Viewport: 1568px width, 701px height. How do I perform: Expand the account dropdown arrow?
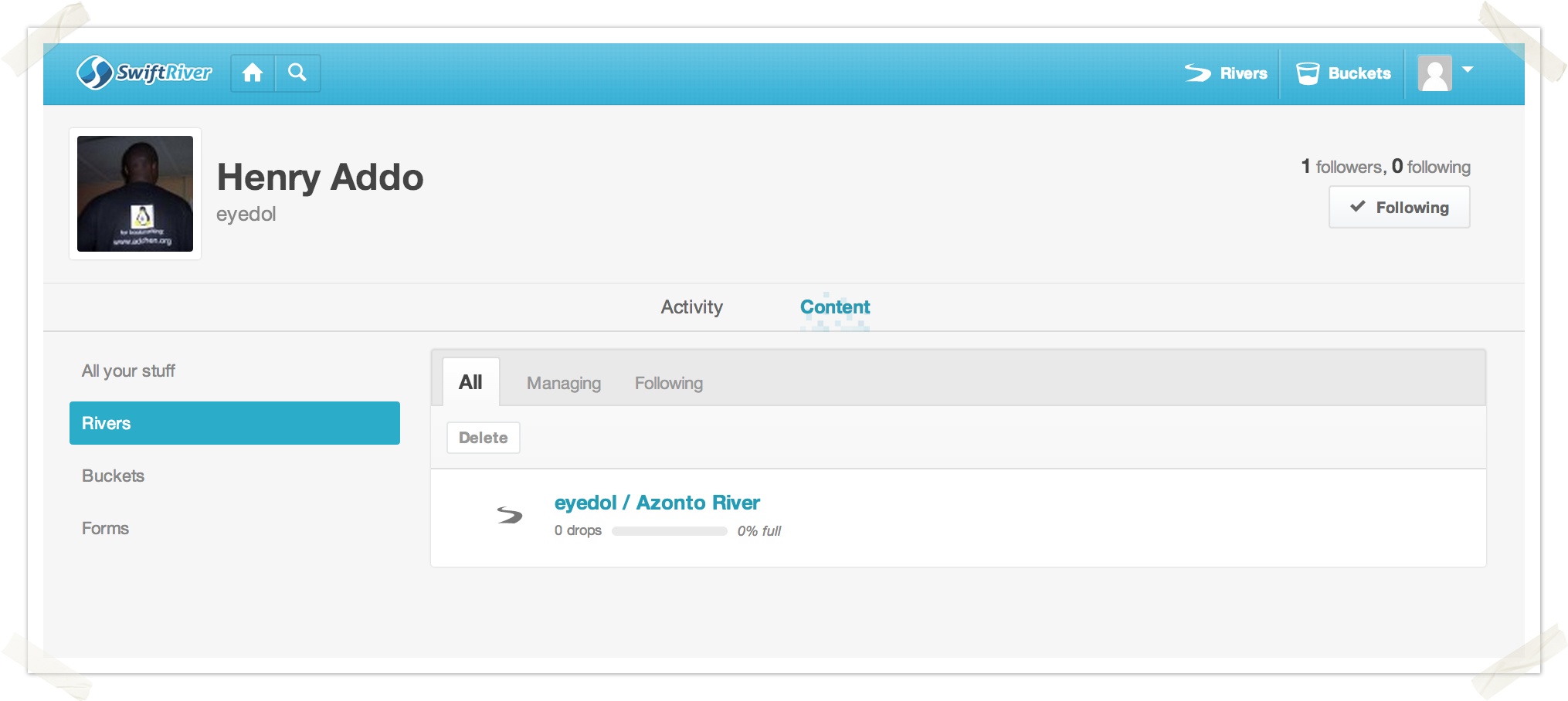pos(1468,70)
